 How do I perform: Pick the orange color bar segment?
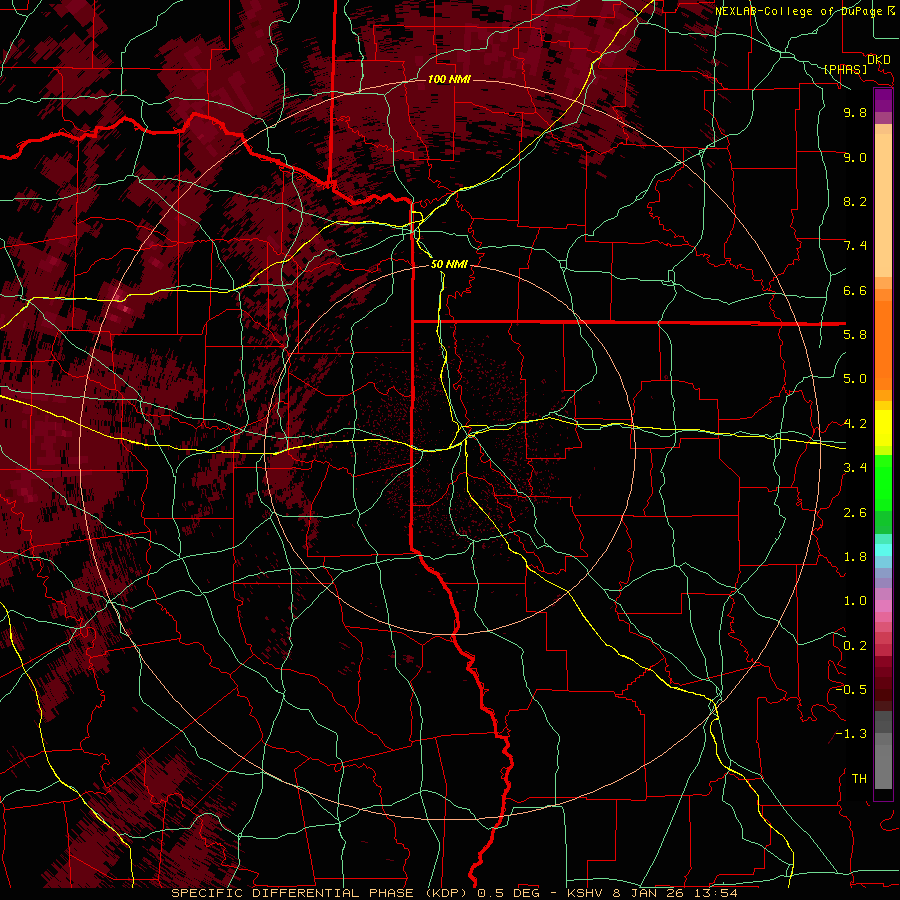883,344
